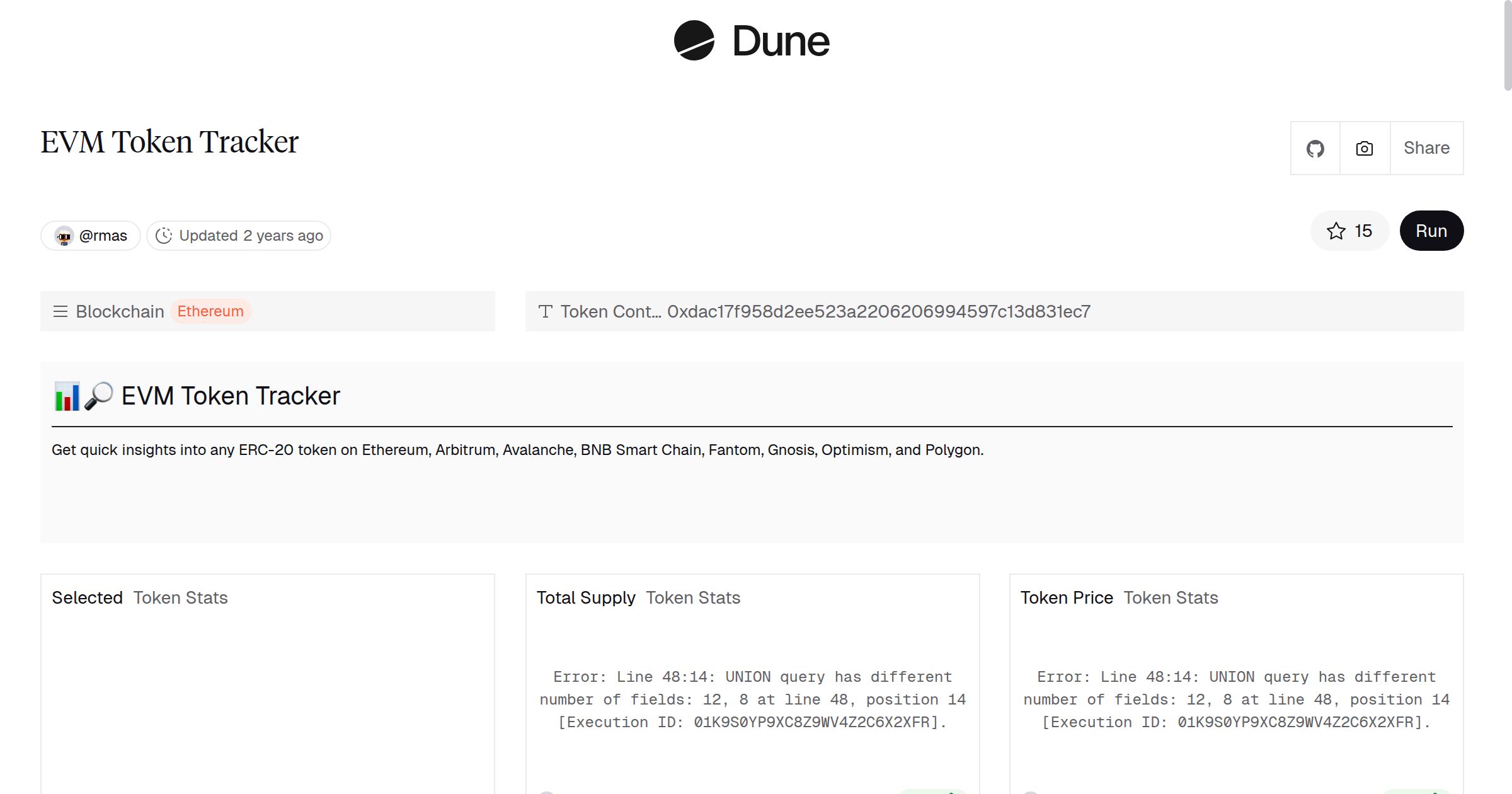Screen dimensions: 1512x794
Task: Click the clock icon beside Updated
Action: pyautogui.click(x=164, y=236)
